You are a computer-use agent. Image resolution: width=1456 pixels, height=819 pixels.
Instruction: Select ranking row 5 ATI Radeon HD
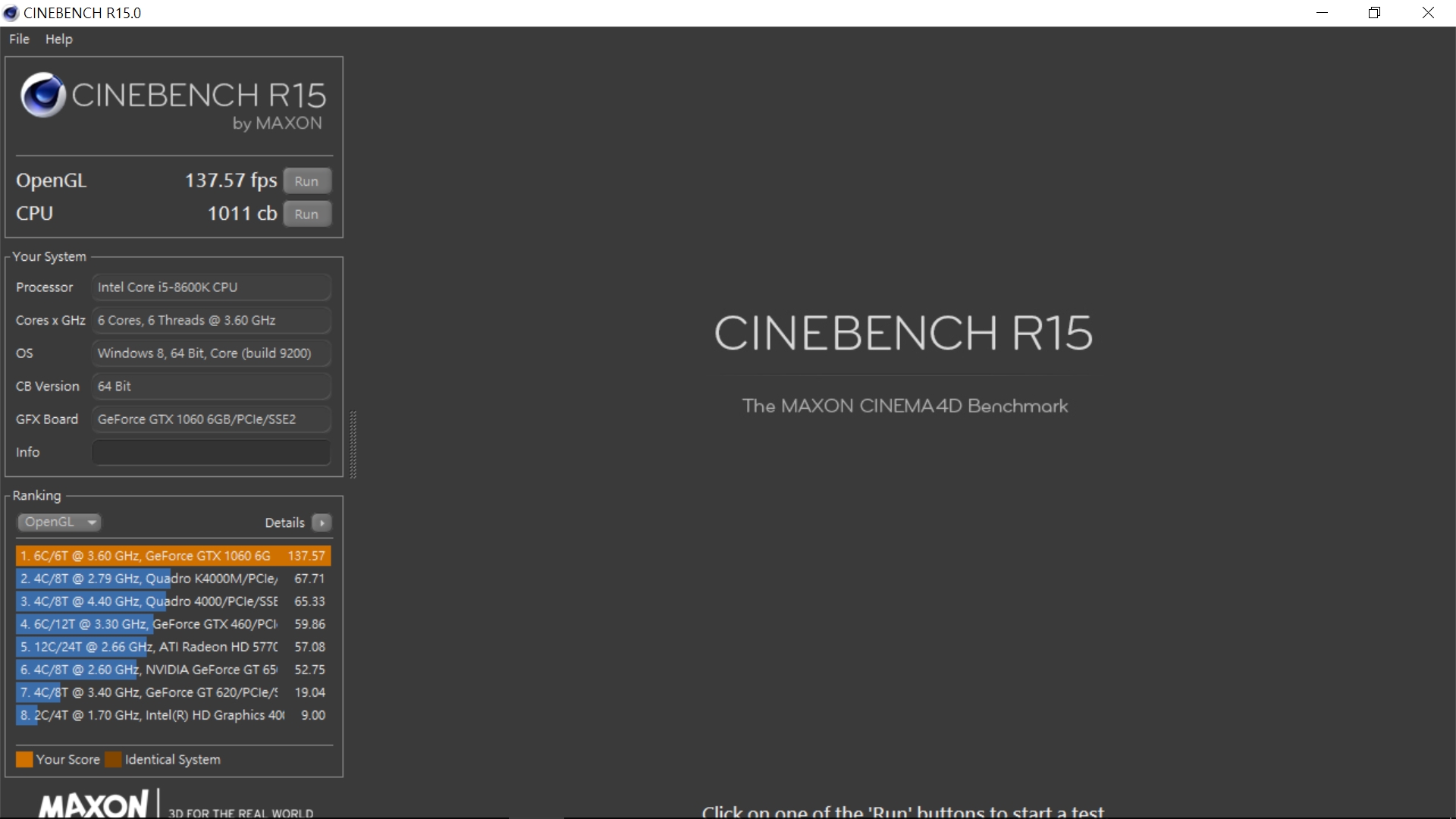pyautogui.click(x=174, y=647)
